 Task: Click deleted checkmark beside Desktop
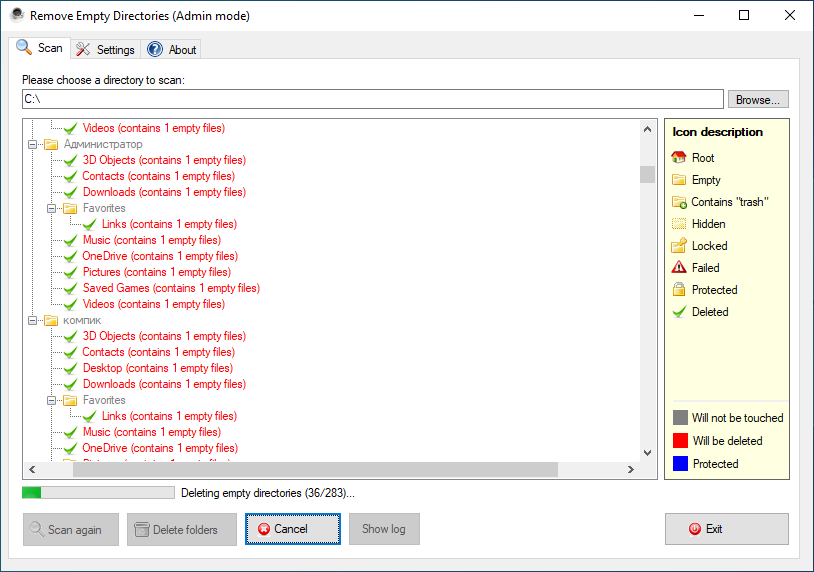[x=70, y=369]
